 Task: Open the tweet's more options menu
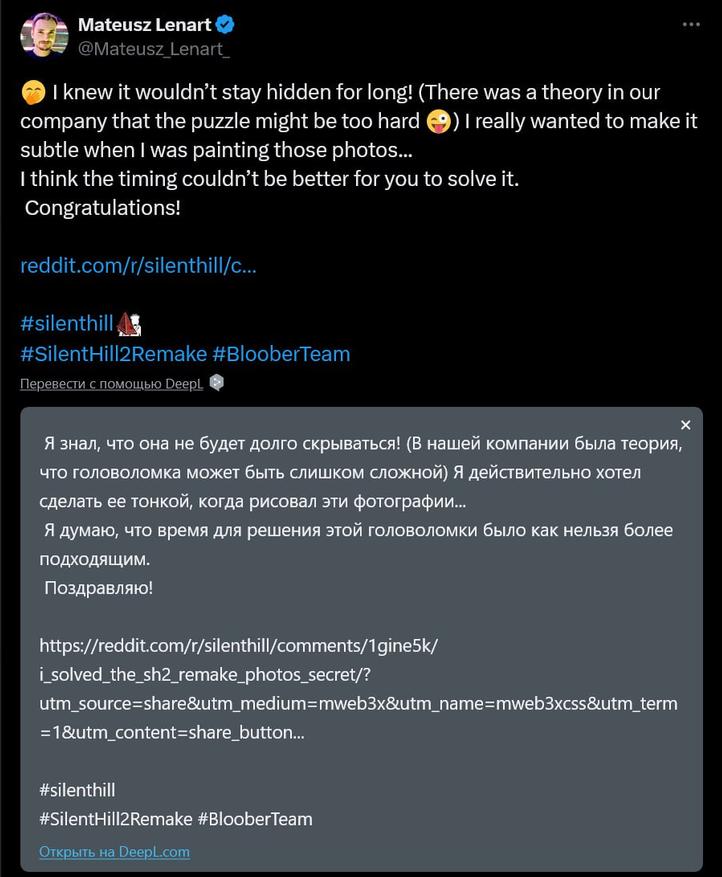pos(692,24)
